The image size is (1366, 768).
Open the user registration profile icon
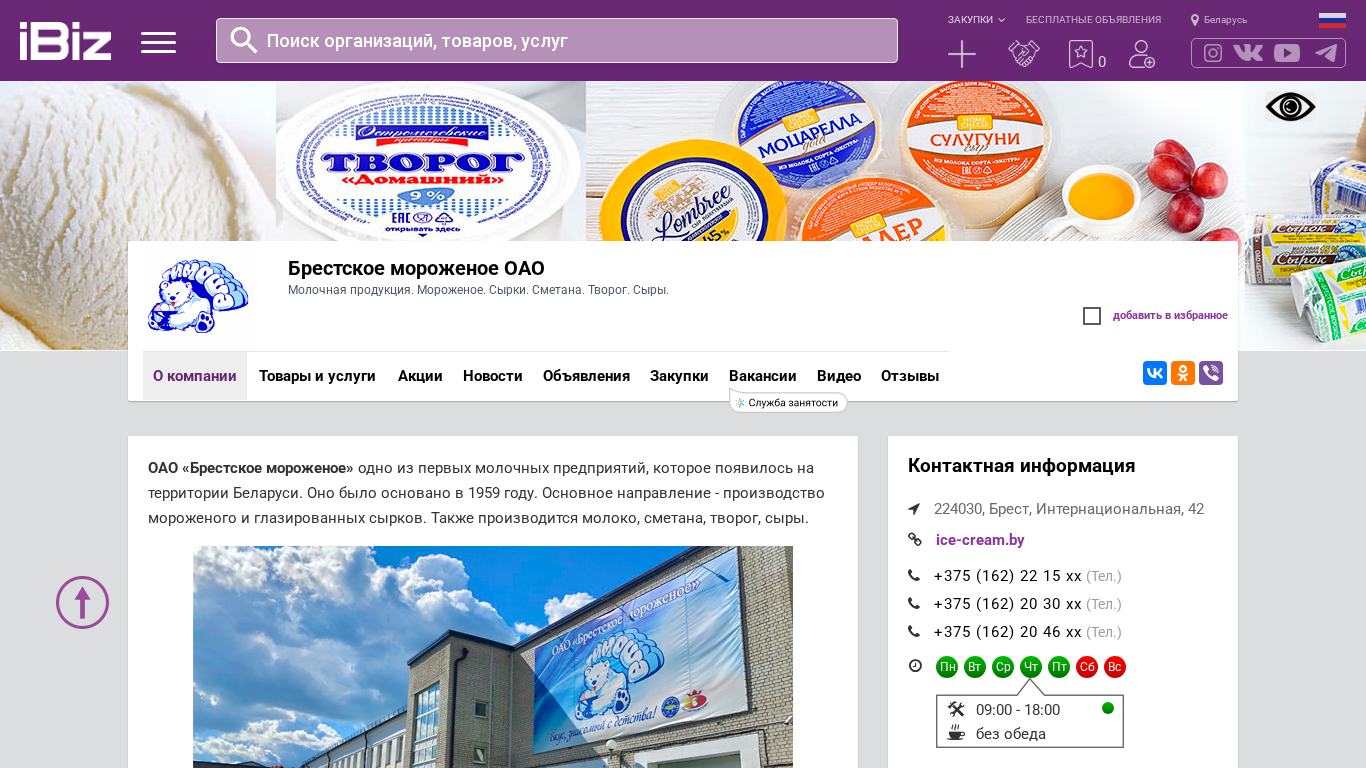(1142, 54)
